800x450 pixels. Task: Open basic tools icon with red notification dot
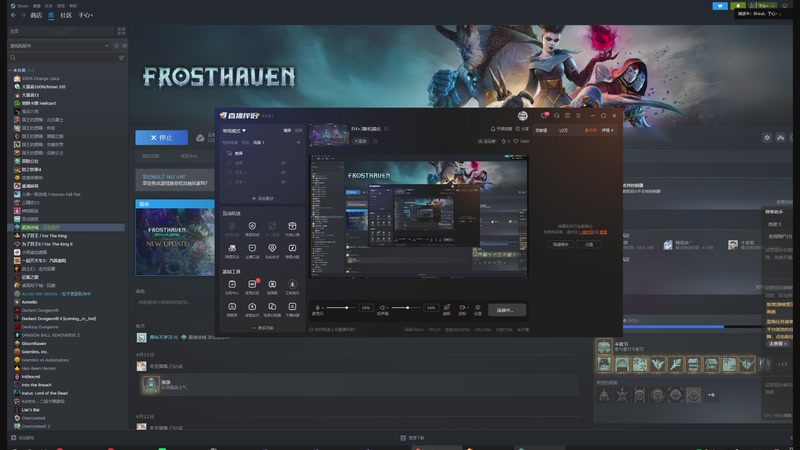253,284
